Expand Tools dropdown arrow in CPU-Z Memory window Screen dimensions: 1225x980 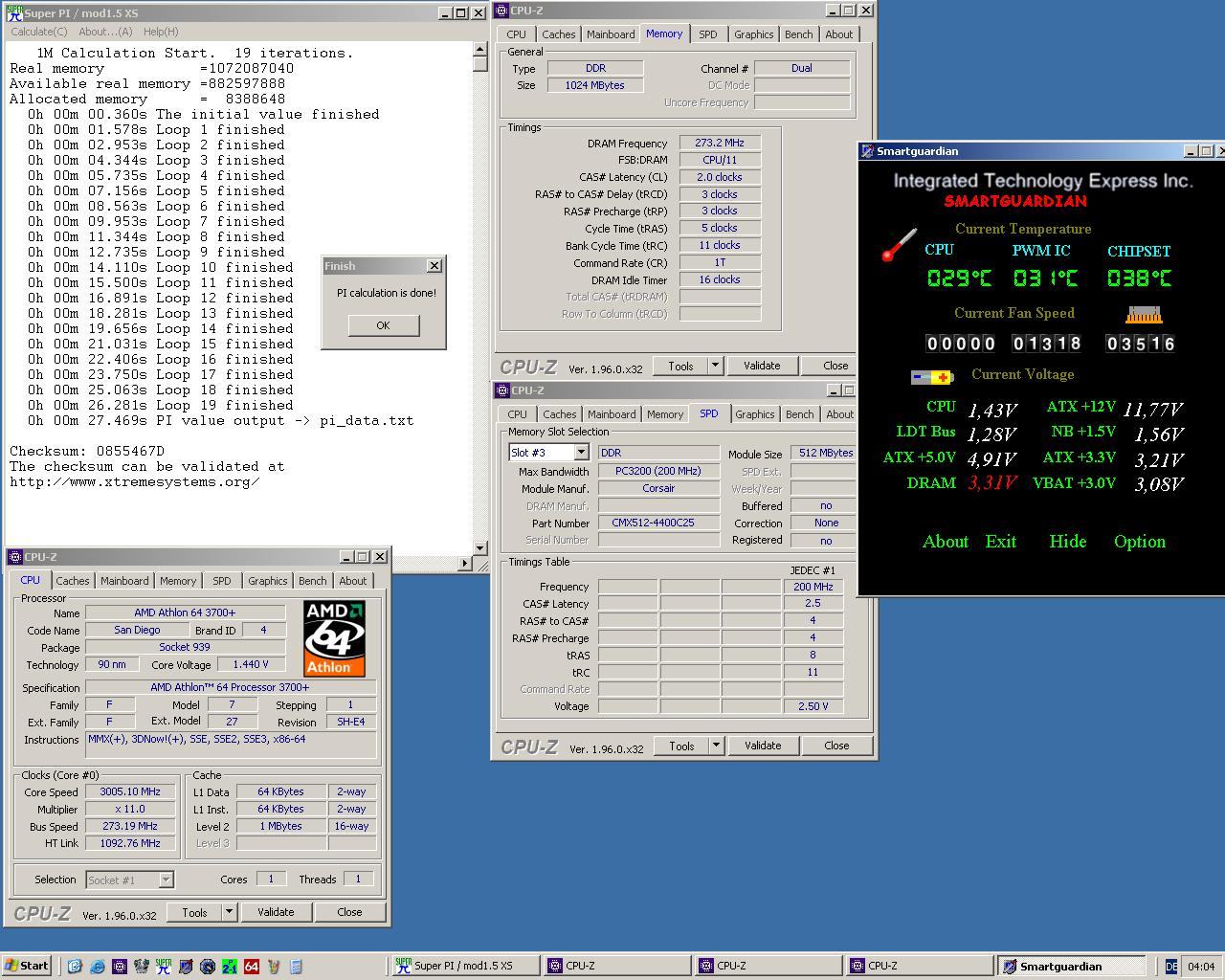tap(715, 366)
